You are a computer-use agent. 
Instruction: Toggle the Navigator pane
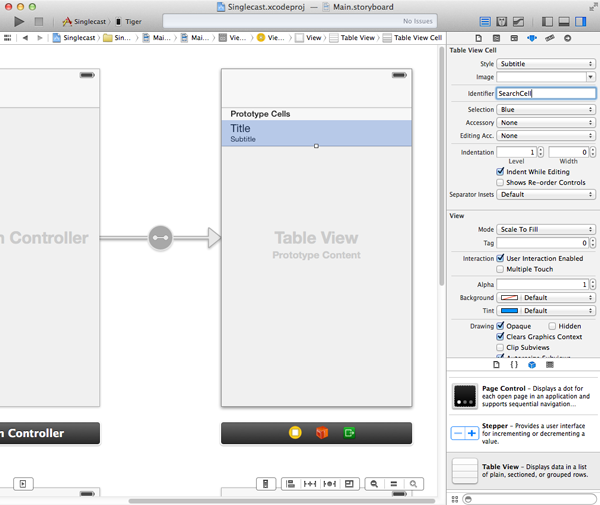(x=547, y=22)
